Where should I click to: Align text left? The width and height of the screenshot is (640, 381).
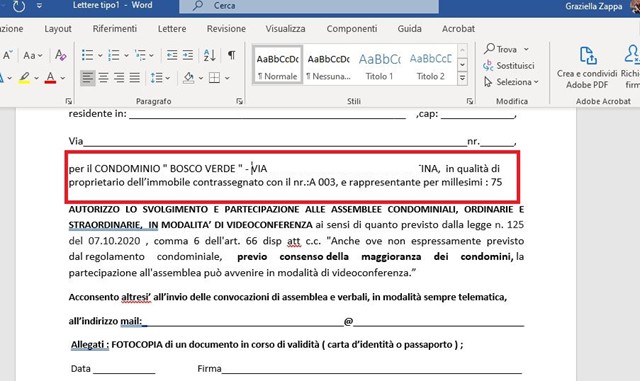click(x=87, y=77)
